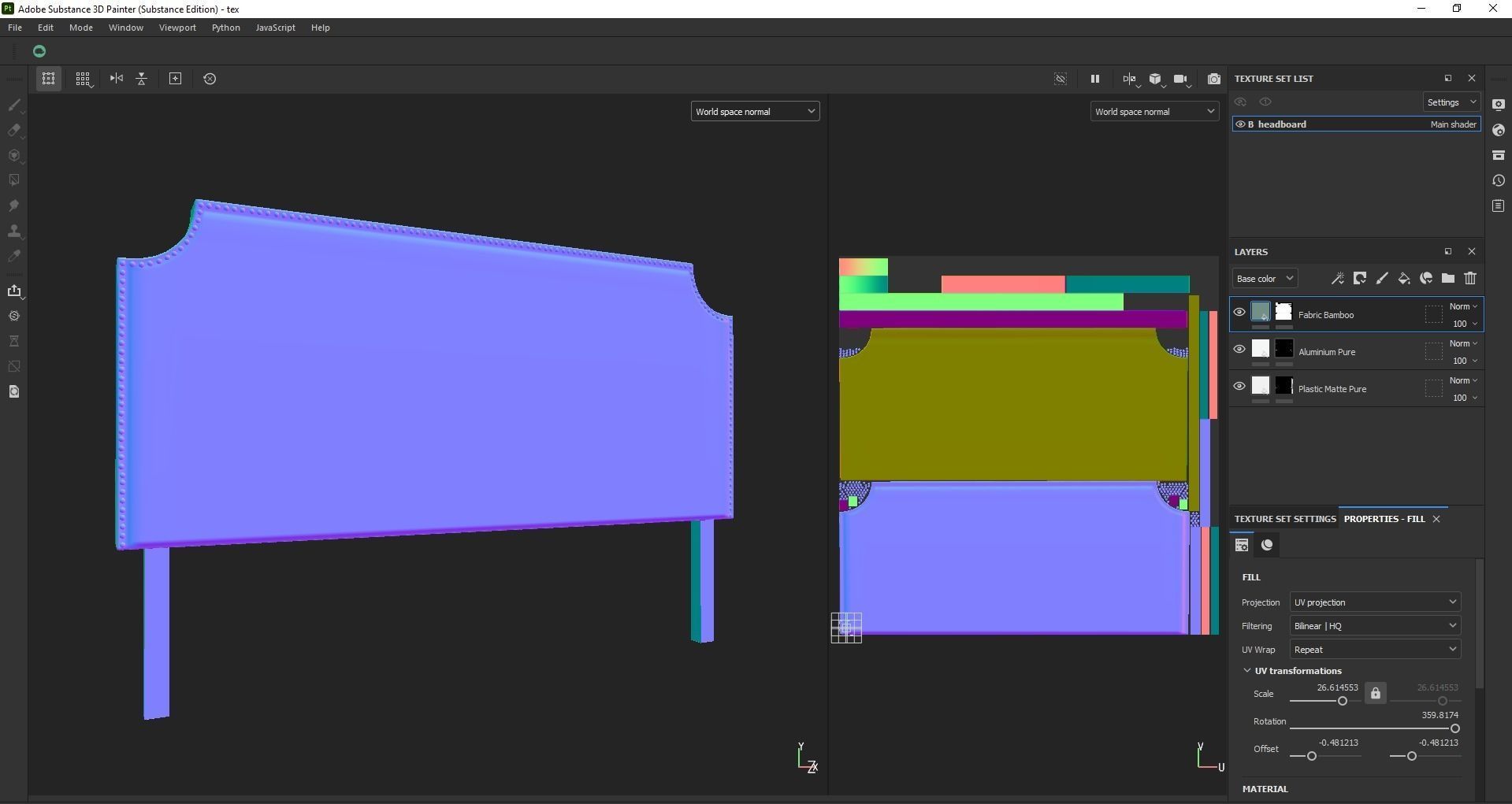This screenshot has height=804, width=1512.
Task: Open Fabric Bamboo blend mode dropdown
Action: click(1463, 306)
